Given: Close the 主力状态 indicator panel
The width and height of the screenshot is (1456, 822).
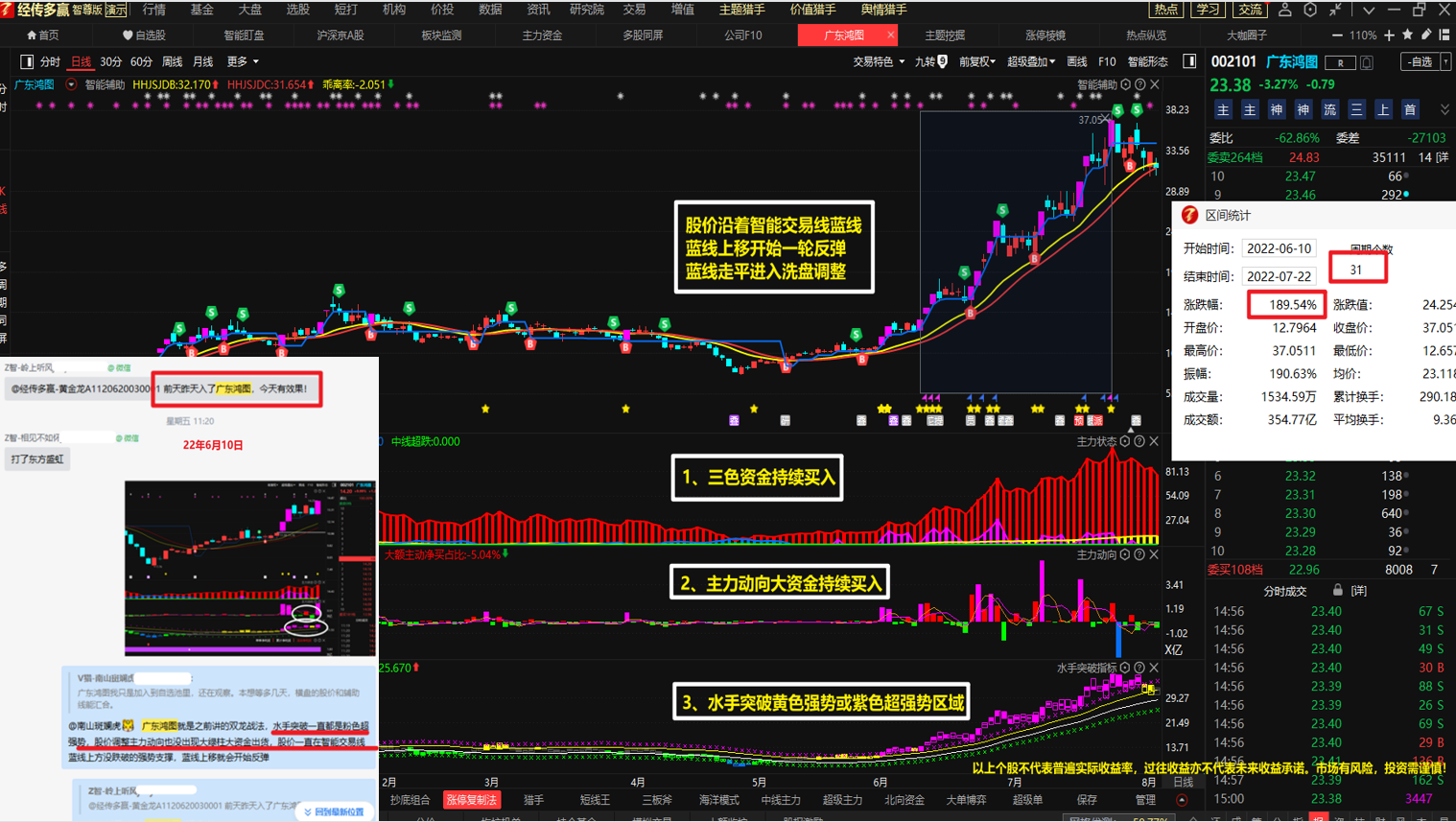Looking at the screenshot, I should (x=1154, y=441).
